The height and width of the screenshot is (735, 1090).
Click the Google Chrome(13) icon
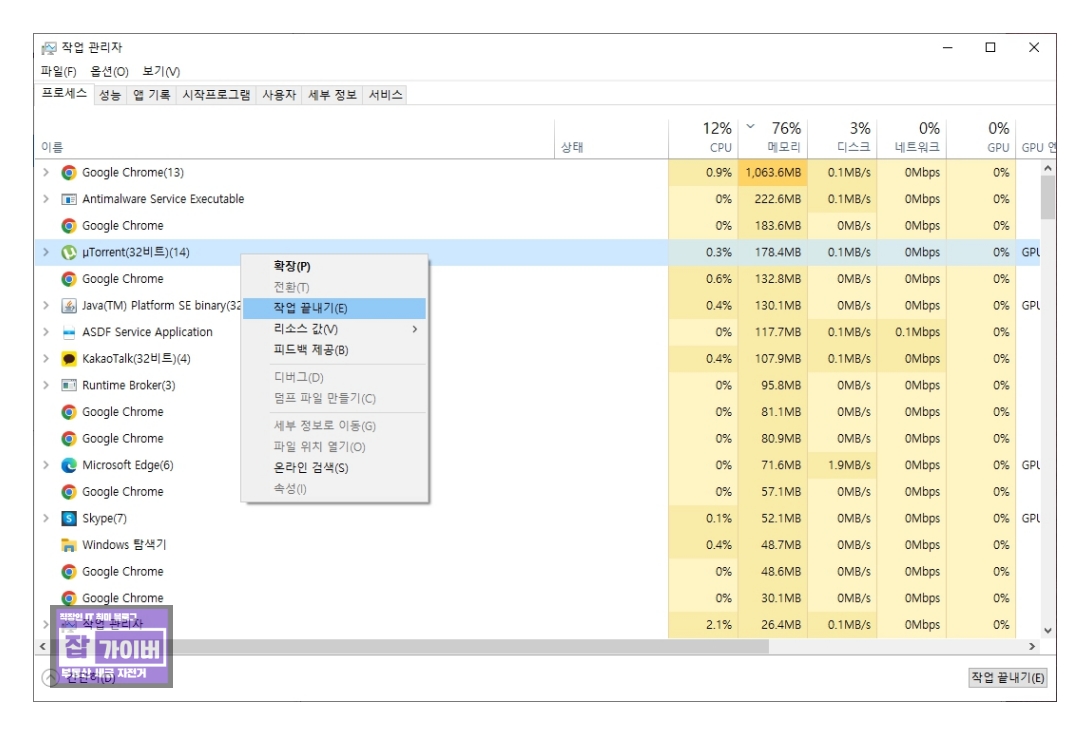(x=69, y=172)
